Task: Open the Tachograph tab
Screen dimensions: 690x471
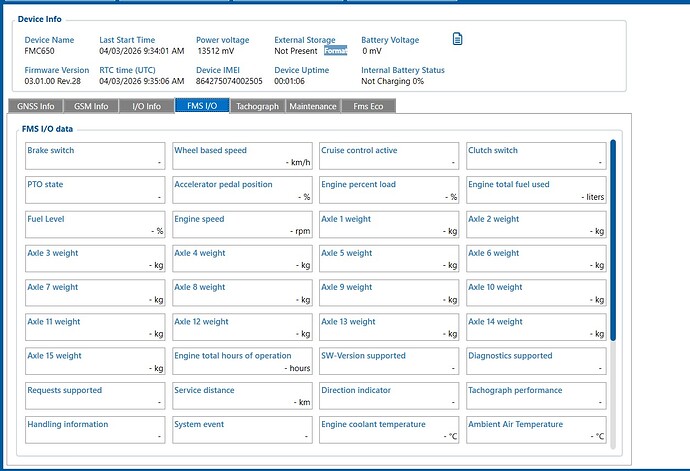Action: (257, 106)
